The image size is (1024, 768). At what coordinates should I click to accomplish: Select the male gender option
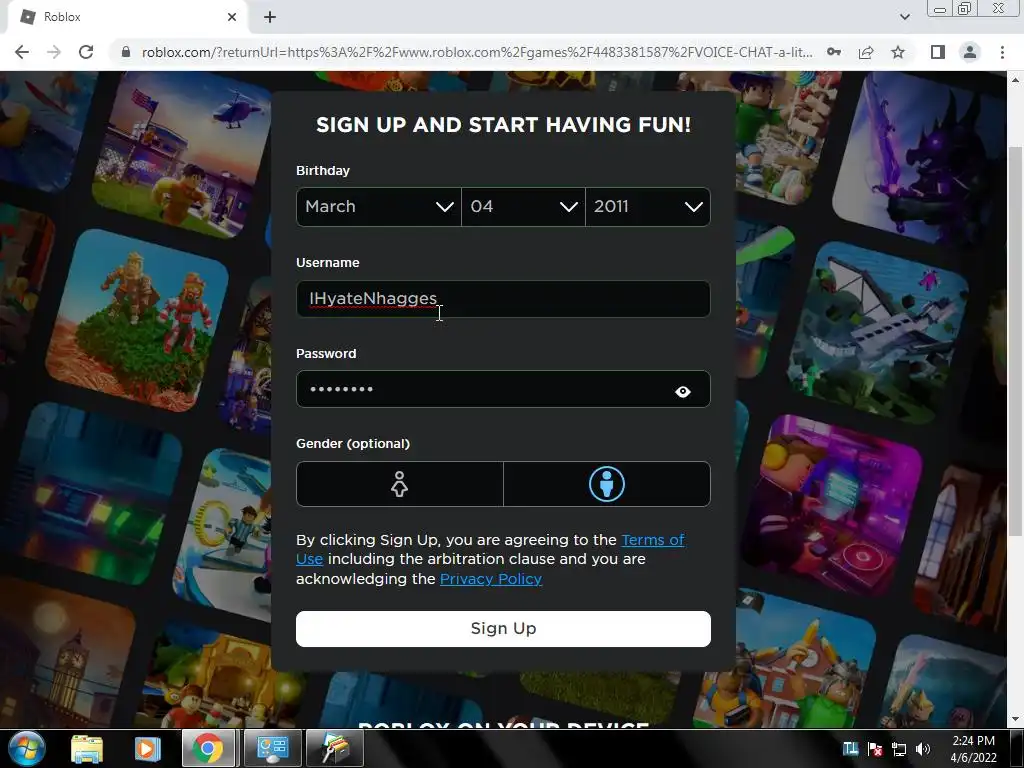pos(607,484)
